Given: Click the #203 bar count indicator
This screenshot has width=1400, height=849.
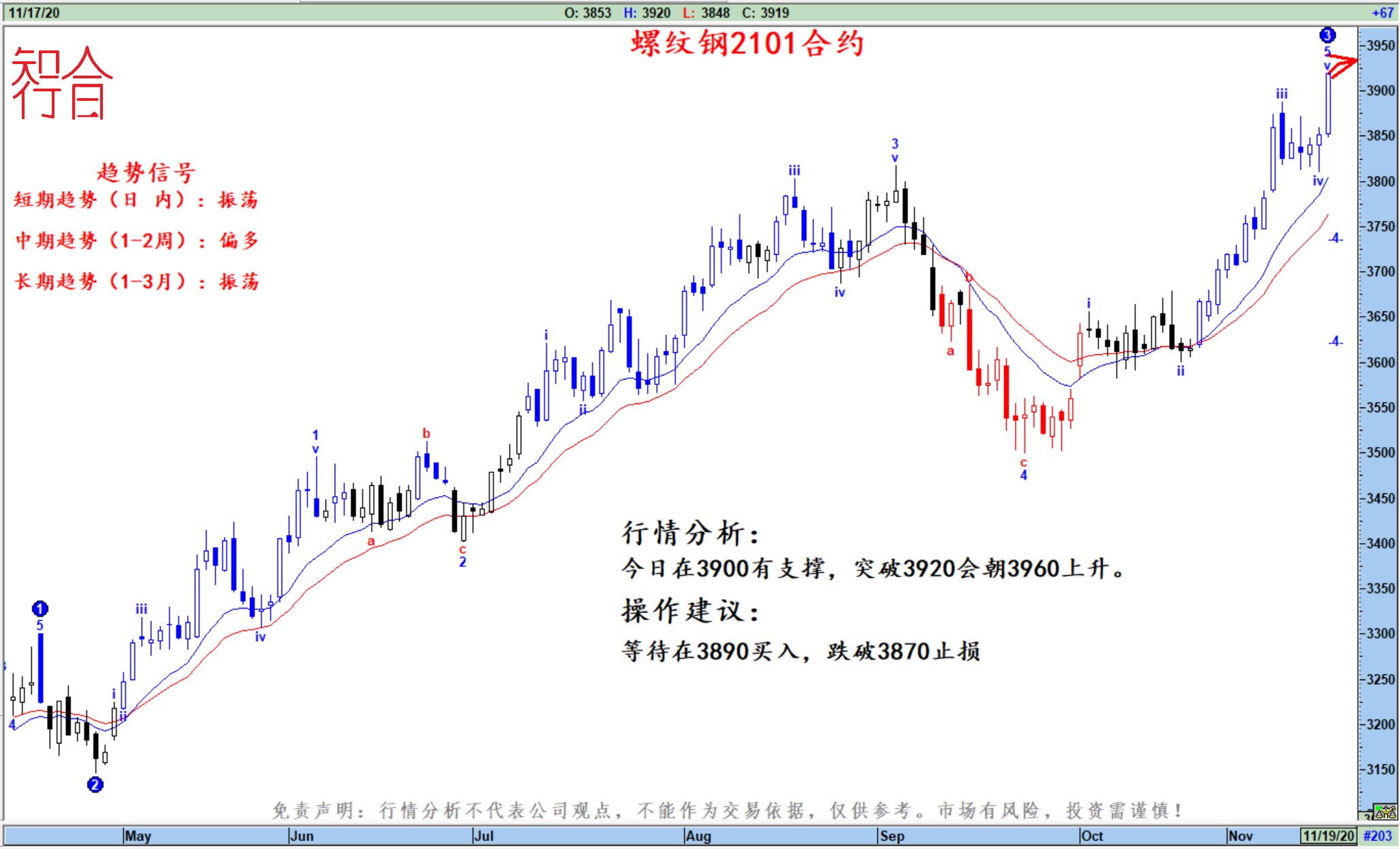Looking at the screenshot, I should [x=1378, y=836].
